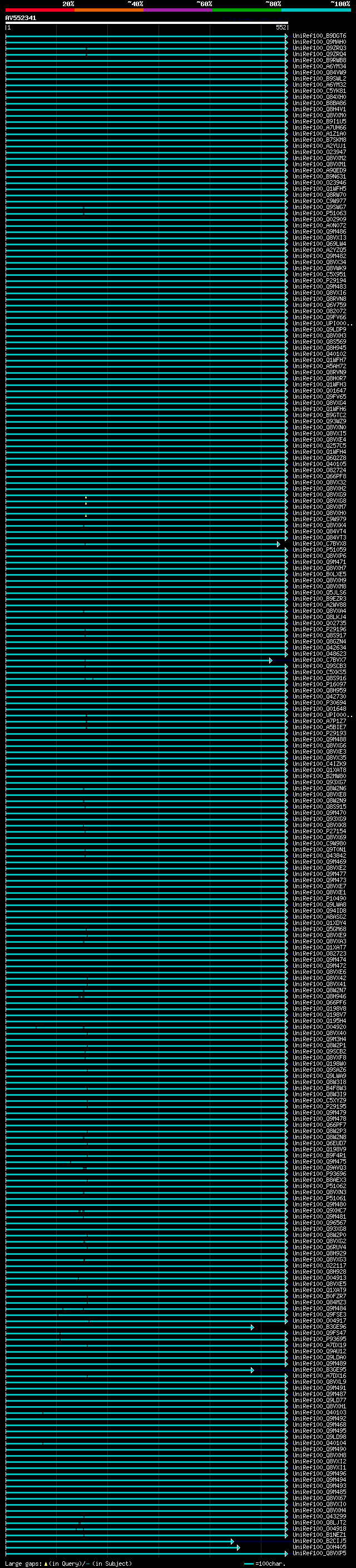356x1568 pixels.
Task: Open hit UniRef100_Q9ZRQ3
Action: pyautogui.click(x=319, y=48)
